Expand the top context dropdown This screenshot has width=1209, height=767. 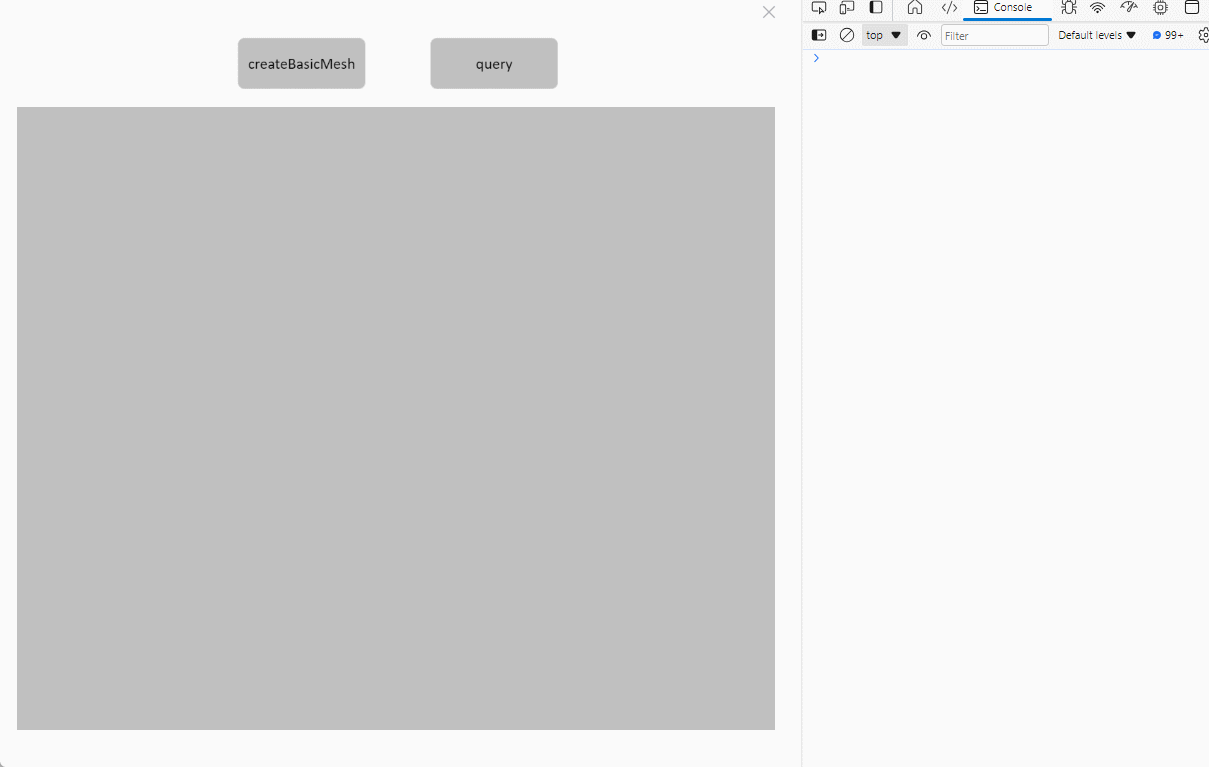click(884, 35)
